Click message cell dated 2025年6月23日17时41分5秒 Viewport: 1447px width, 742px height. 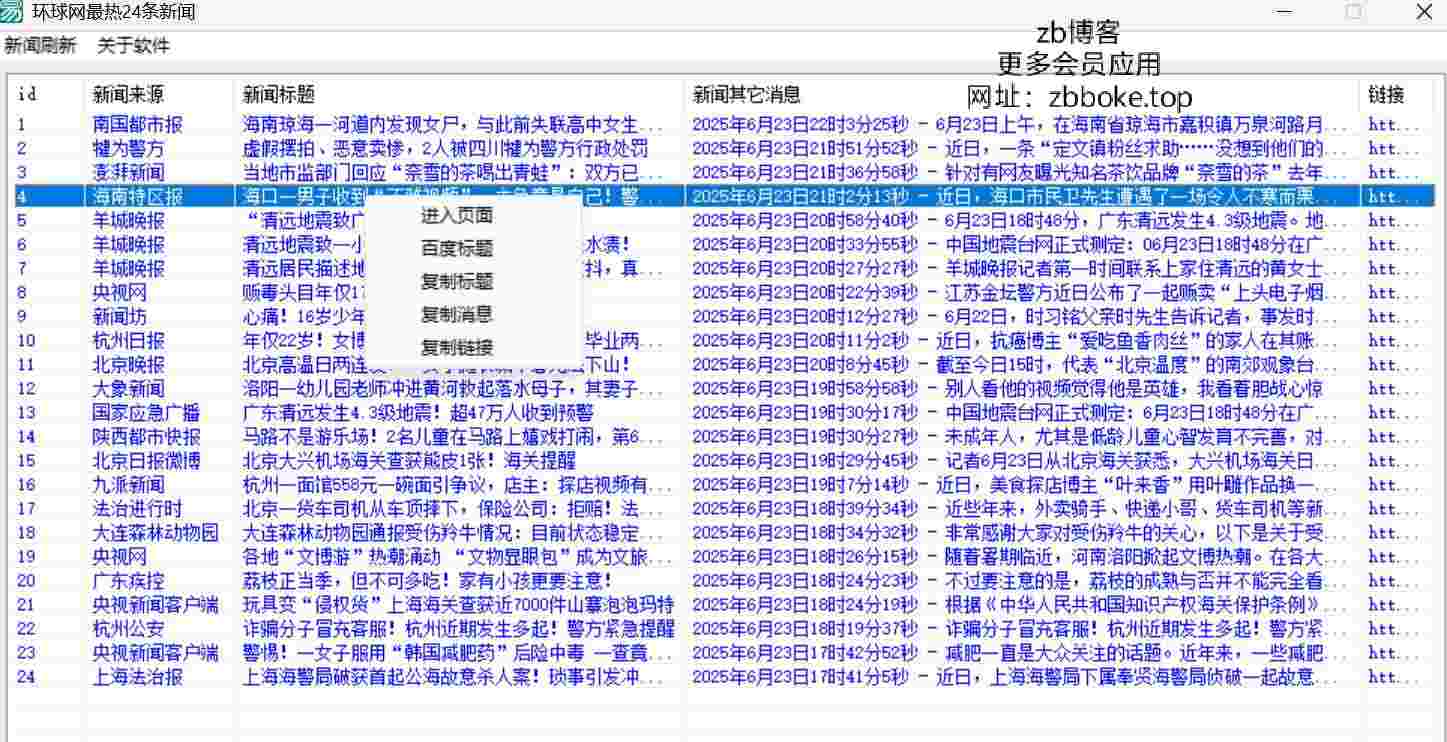click(x=1017, y=677)
